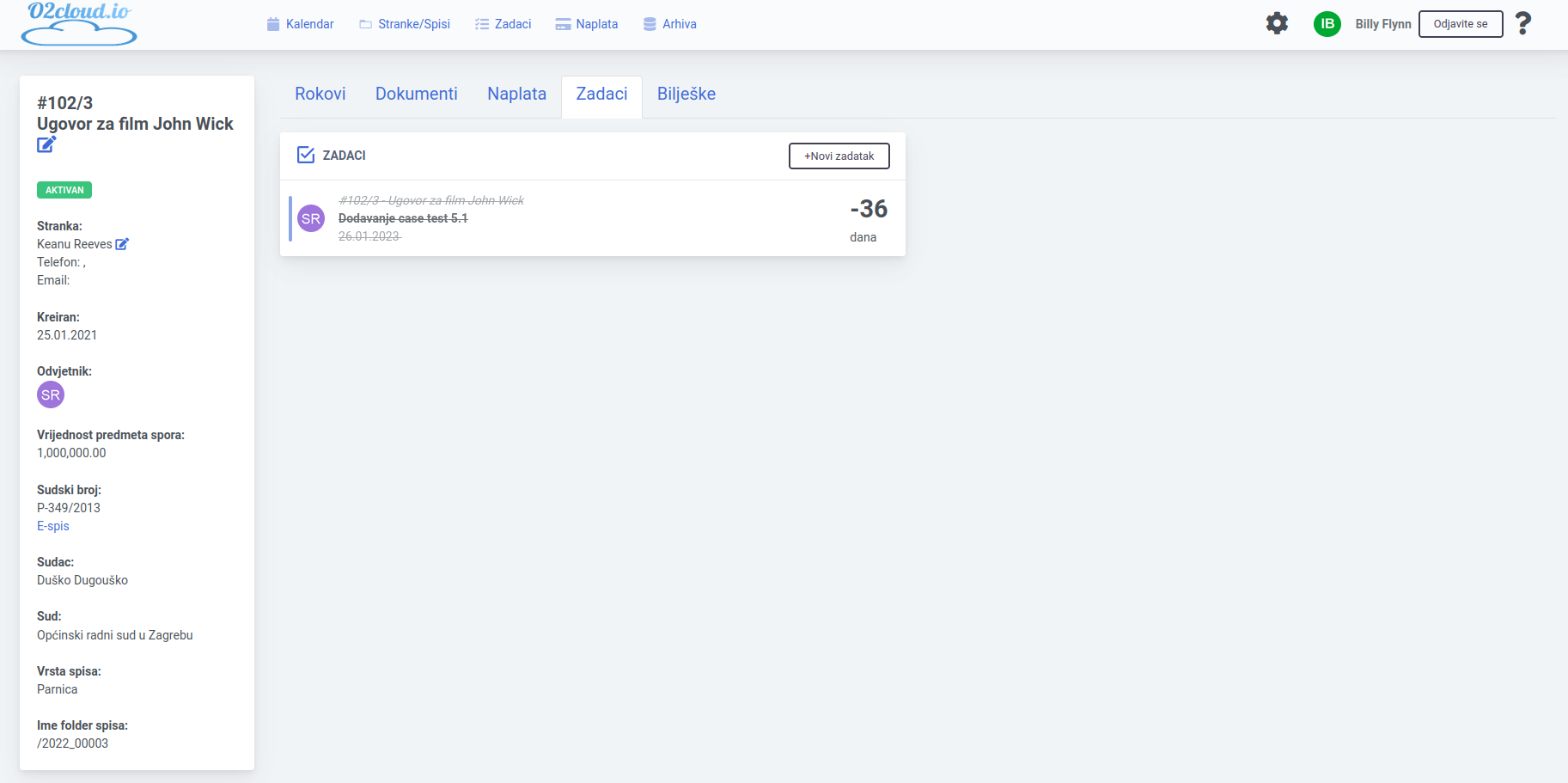1568x783 pixels.
Task: Switch to the Dokumenti tab
Action: (x=416, y=94)
